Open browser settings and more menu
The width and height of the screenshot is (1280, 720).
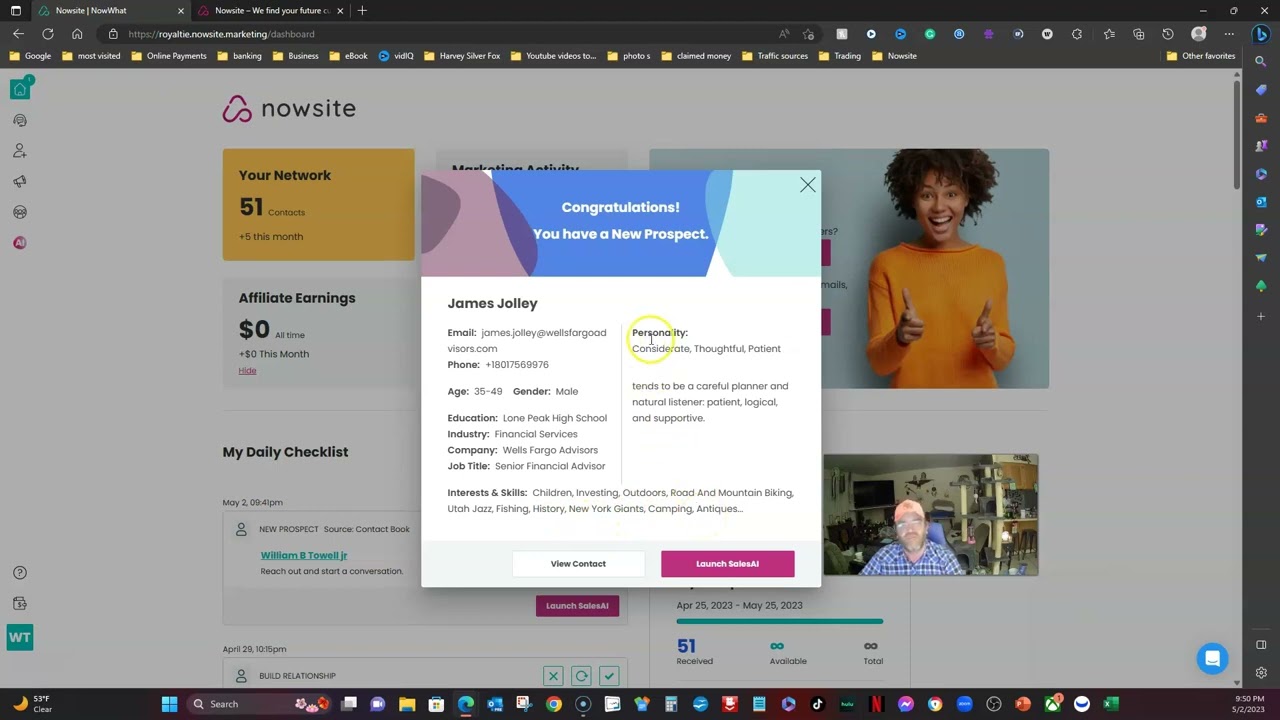point(1229,33)
